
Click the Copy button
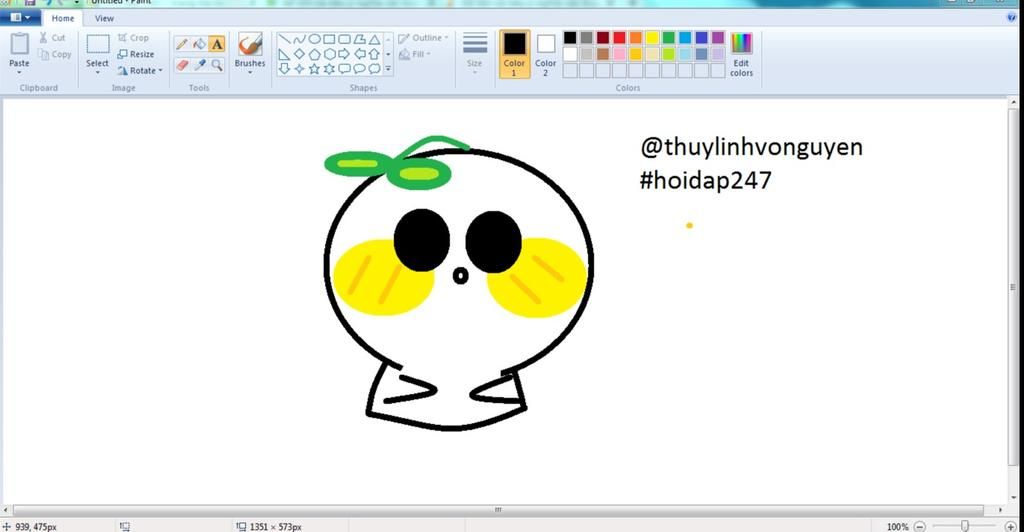pos(55,54)
